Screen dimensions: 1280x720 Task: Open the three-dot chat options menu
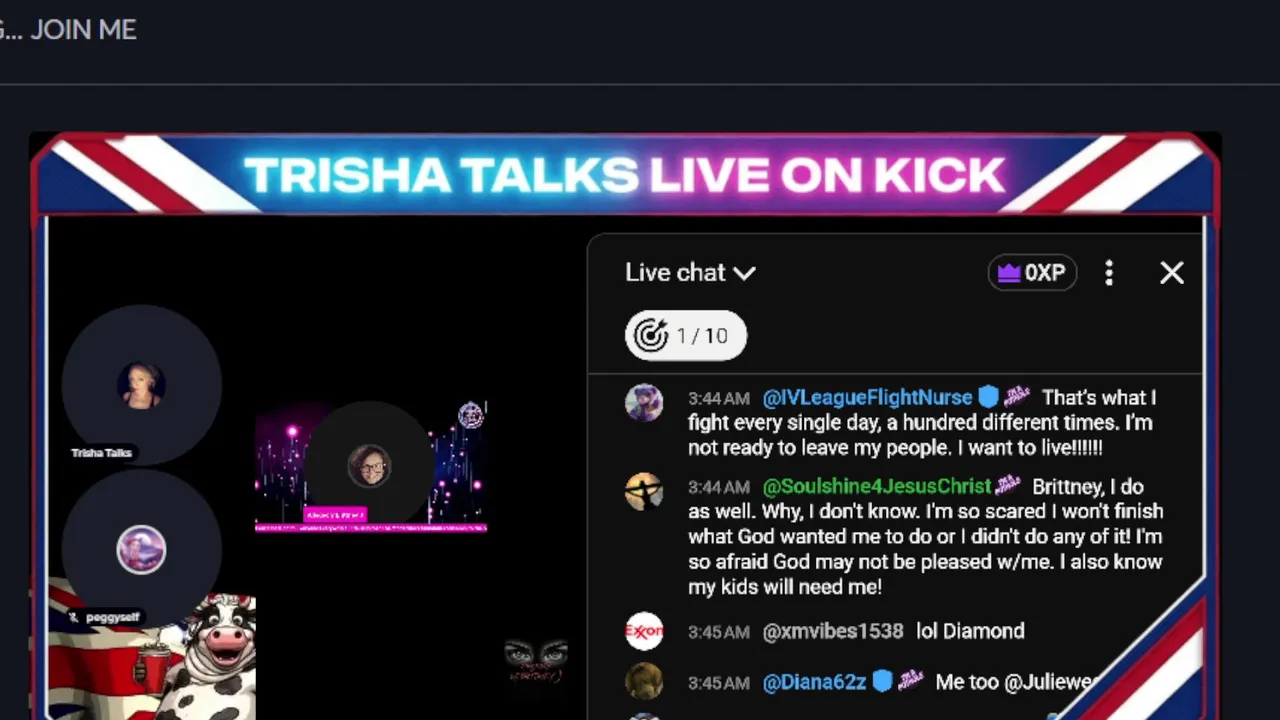click(x=1109, y=273)
